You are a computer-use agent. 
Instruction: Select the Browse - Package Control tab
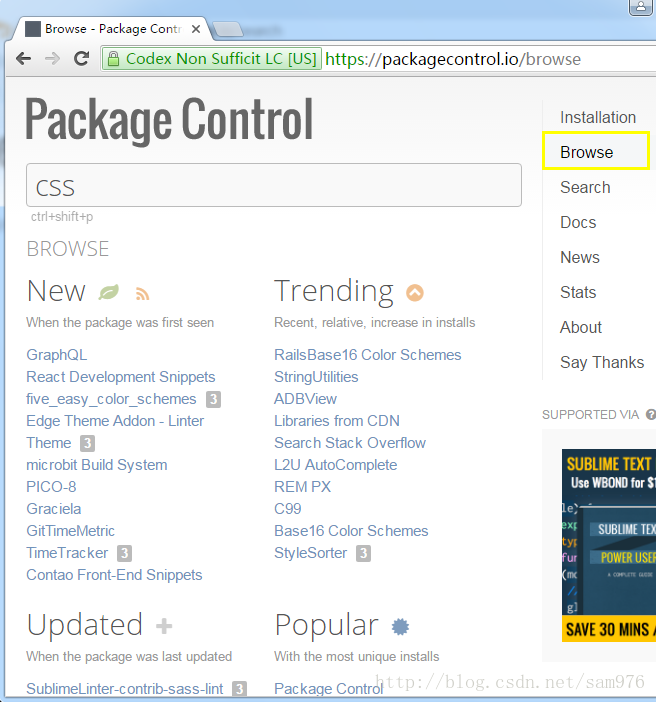click(112, 29)
